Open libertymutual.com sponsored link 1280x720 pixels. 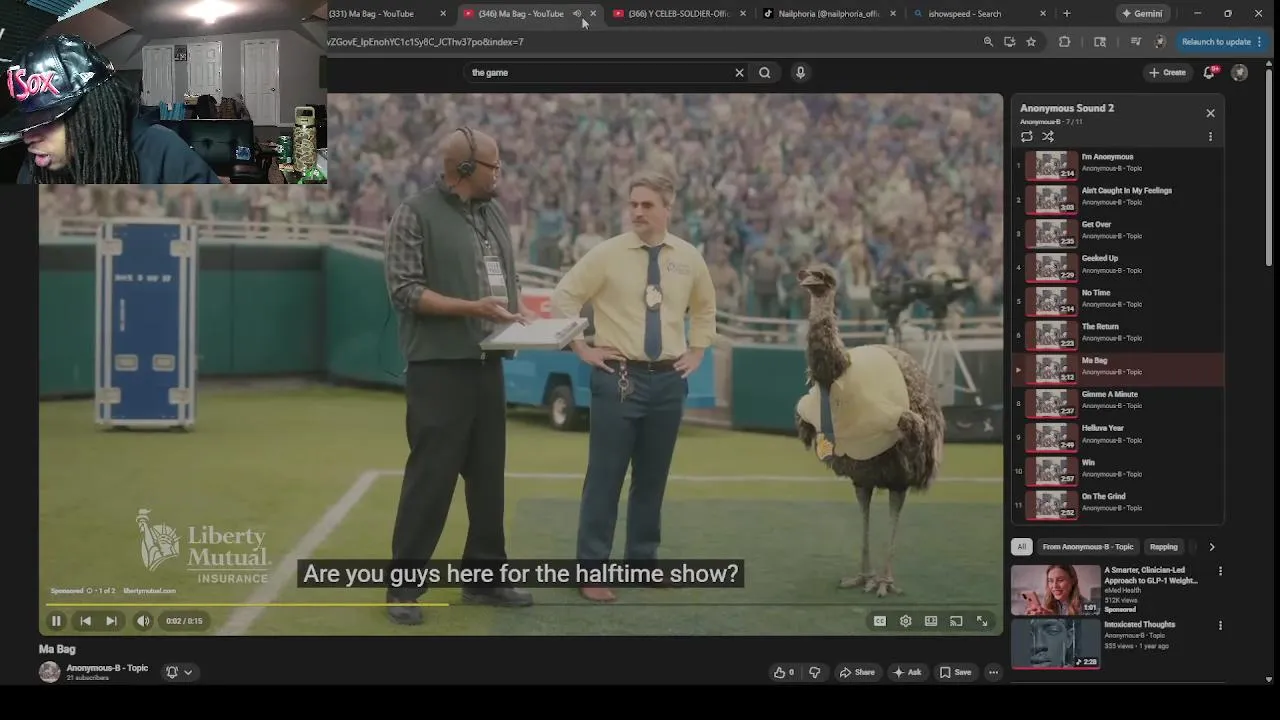(x=149, y=591)
